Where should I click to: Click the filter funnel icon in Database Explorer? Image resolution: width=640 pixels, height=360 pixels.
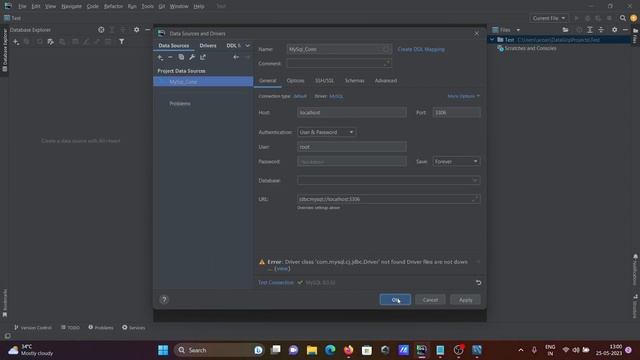point(122,42)
